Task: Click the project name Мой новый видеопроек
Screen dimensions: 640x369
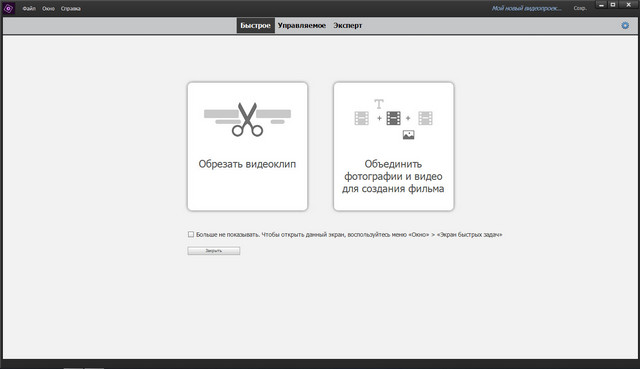Action: pos(527,8)
